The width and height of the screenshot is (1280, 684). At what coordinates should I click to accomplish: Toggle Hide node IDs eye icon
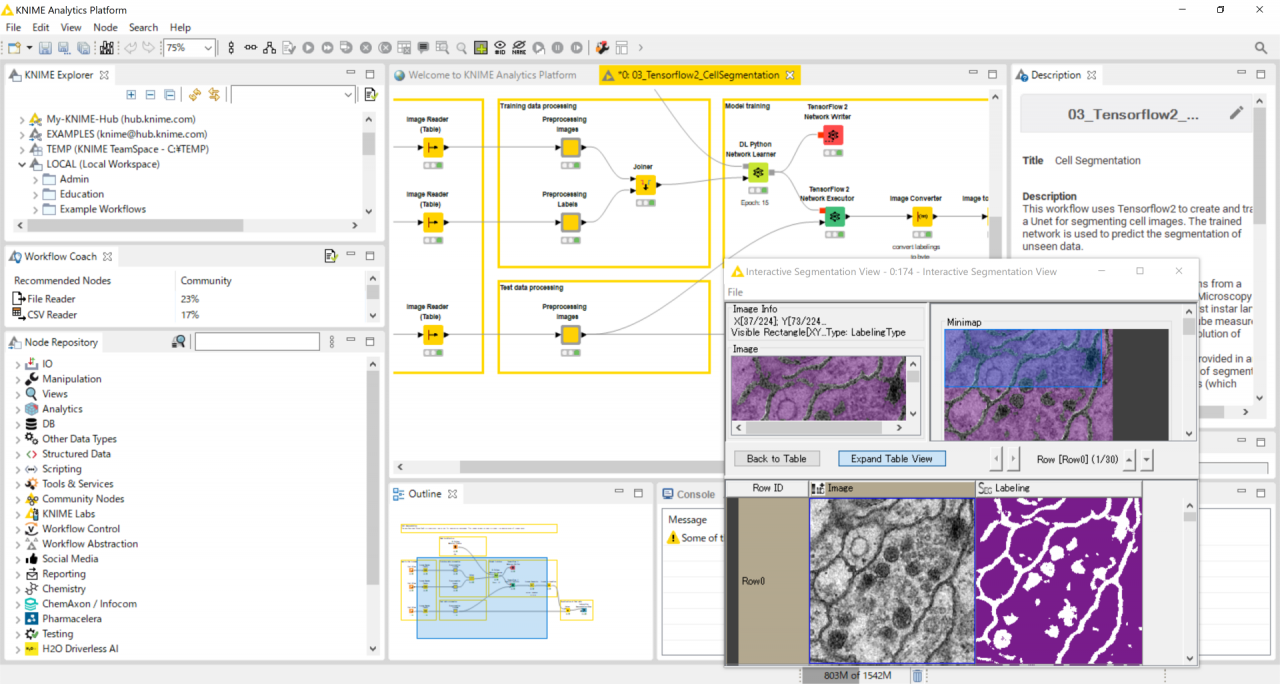tap(500, 47)
